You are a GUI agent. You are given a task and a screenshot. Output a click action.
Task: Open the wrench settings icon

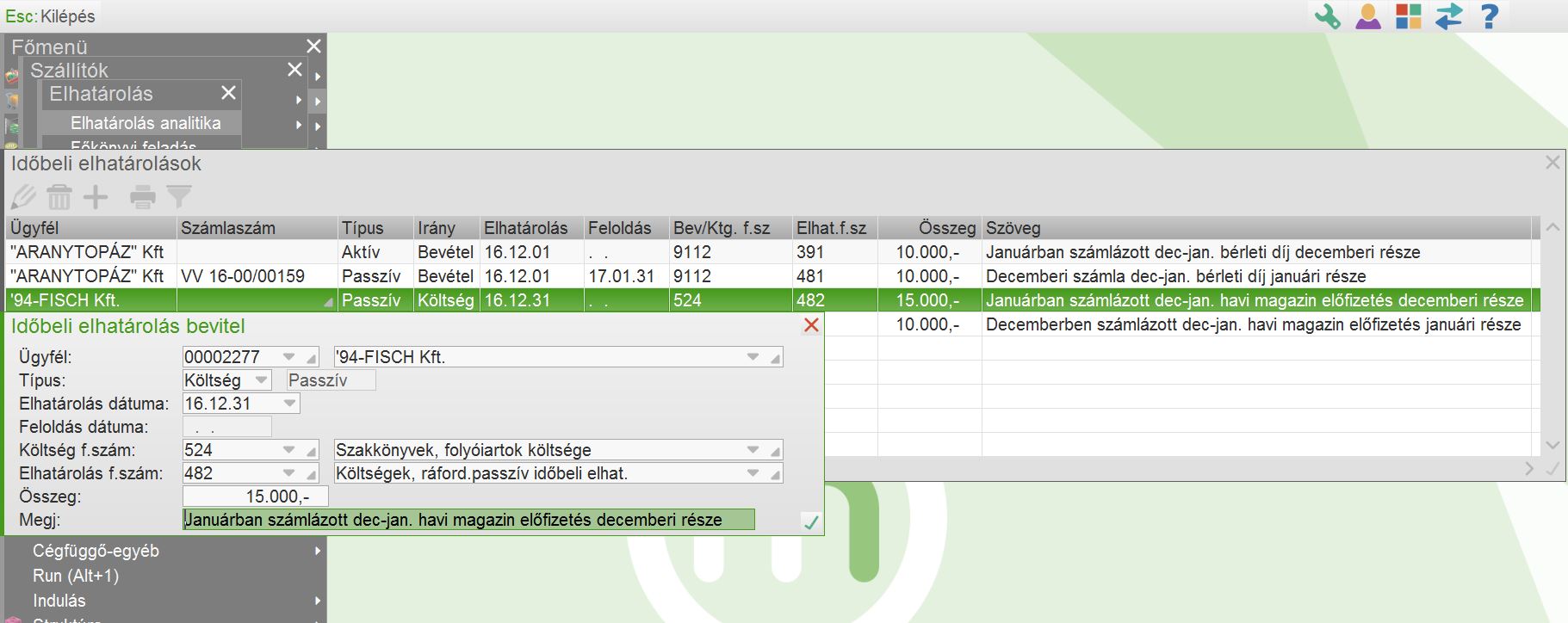tap(1327, 16)
